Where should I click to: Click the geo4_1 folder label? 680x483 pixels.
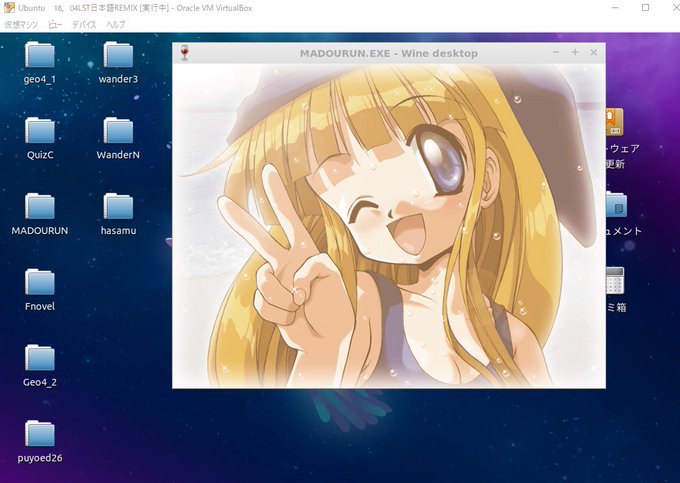[39, 79]
